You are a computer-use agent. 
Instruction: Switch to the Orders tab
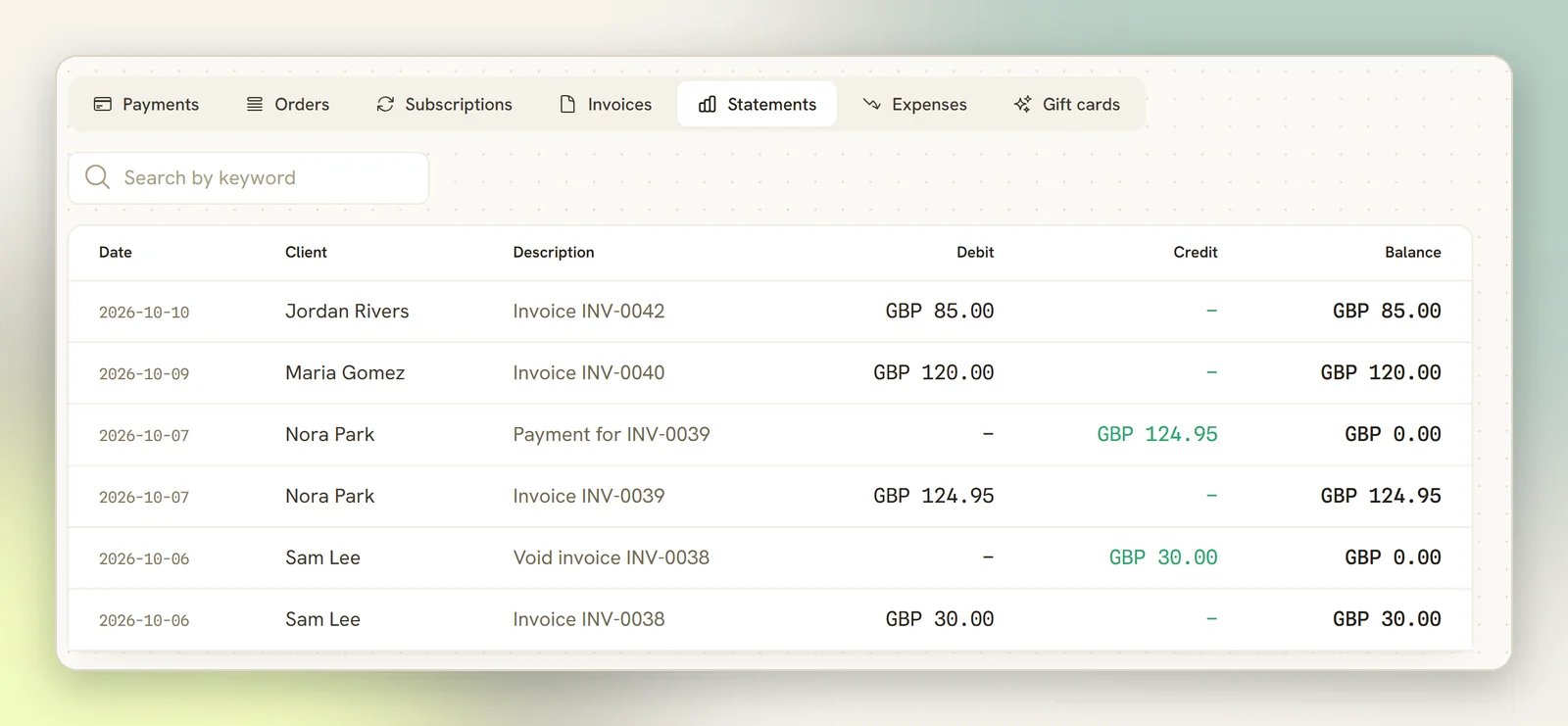[288, 104]
